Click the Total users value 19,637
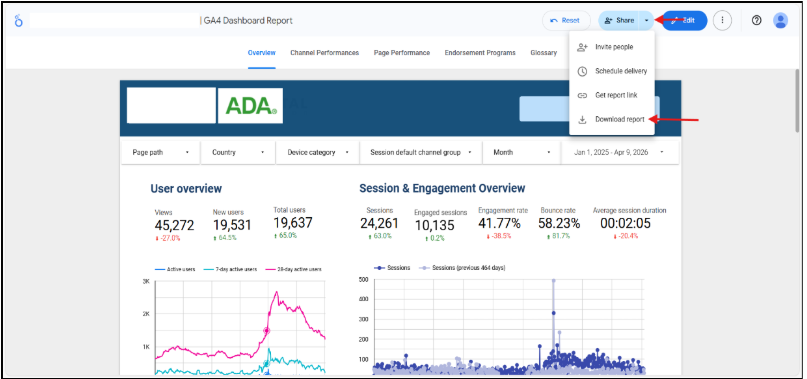 (292, 223)
